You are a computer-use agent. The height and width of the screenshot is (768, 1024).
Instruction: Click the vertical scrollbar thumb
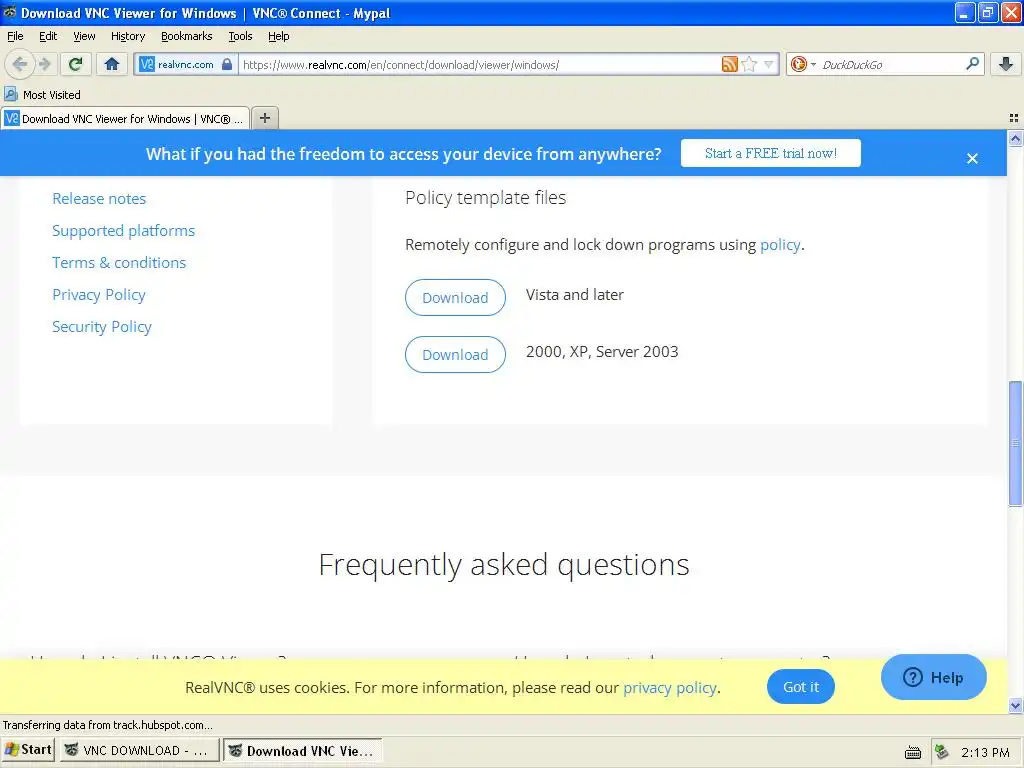click(x=1015, y=443)
